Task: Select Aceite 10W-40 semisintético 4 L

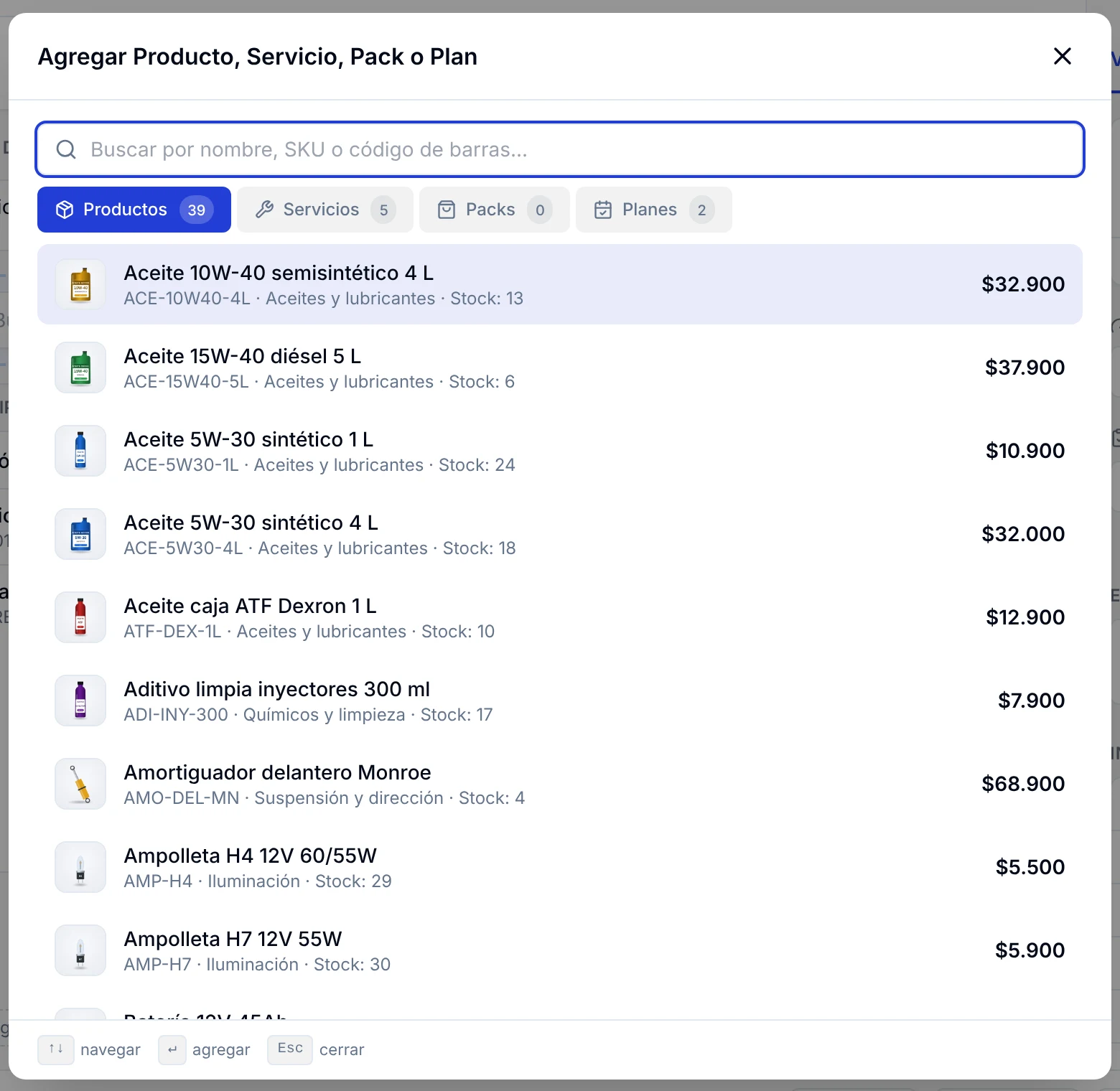Action: click(560, 284)
